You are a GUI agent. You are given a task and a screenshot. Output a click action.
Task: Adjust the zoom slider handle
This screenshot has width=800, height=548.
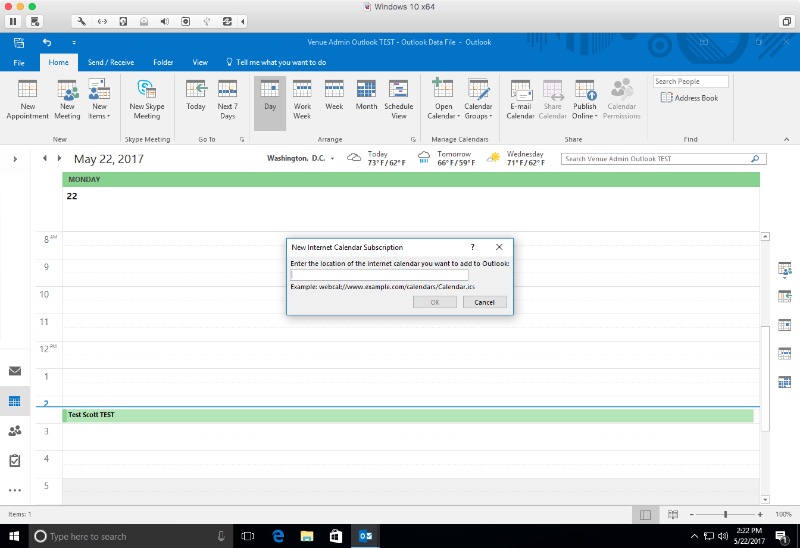click(725, 514)
